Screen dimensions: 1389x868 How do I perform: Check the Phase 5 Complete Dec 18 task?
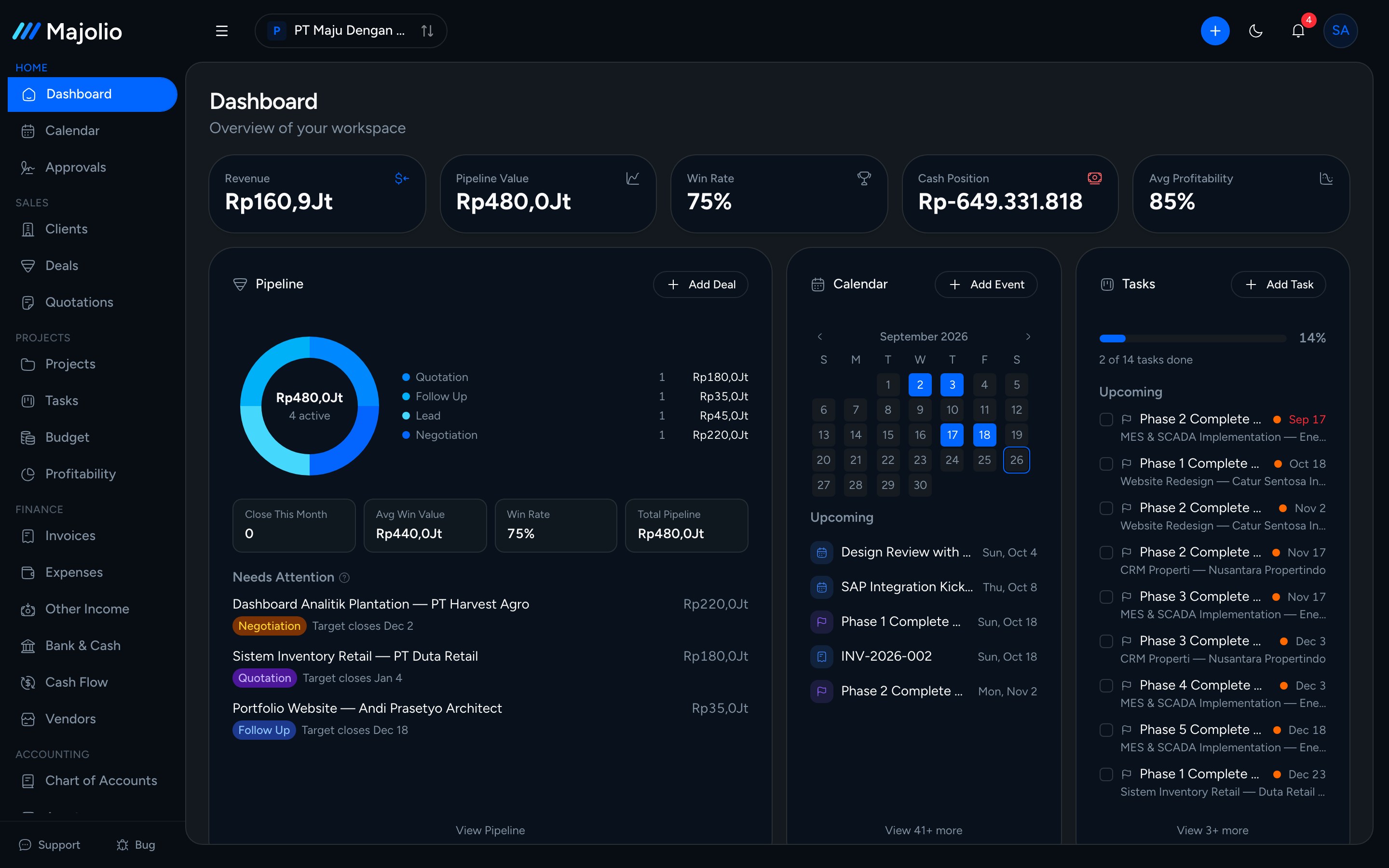(x=1106, y=730)
